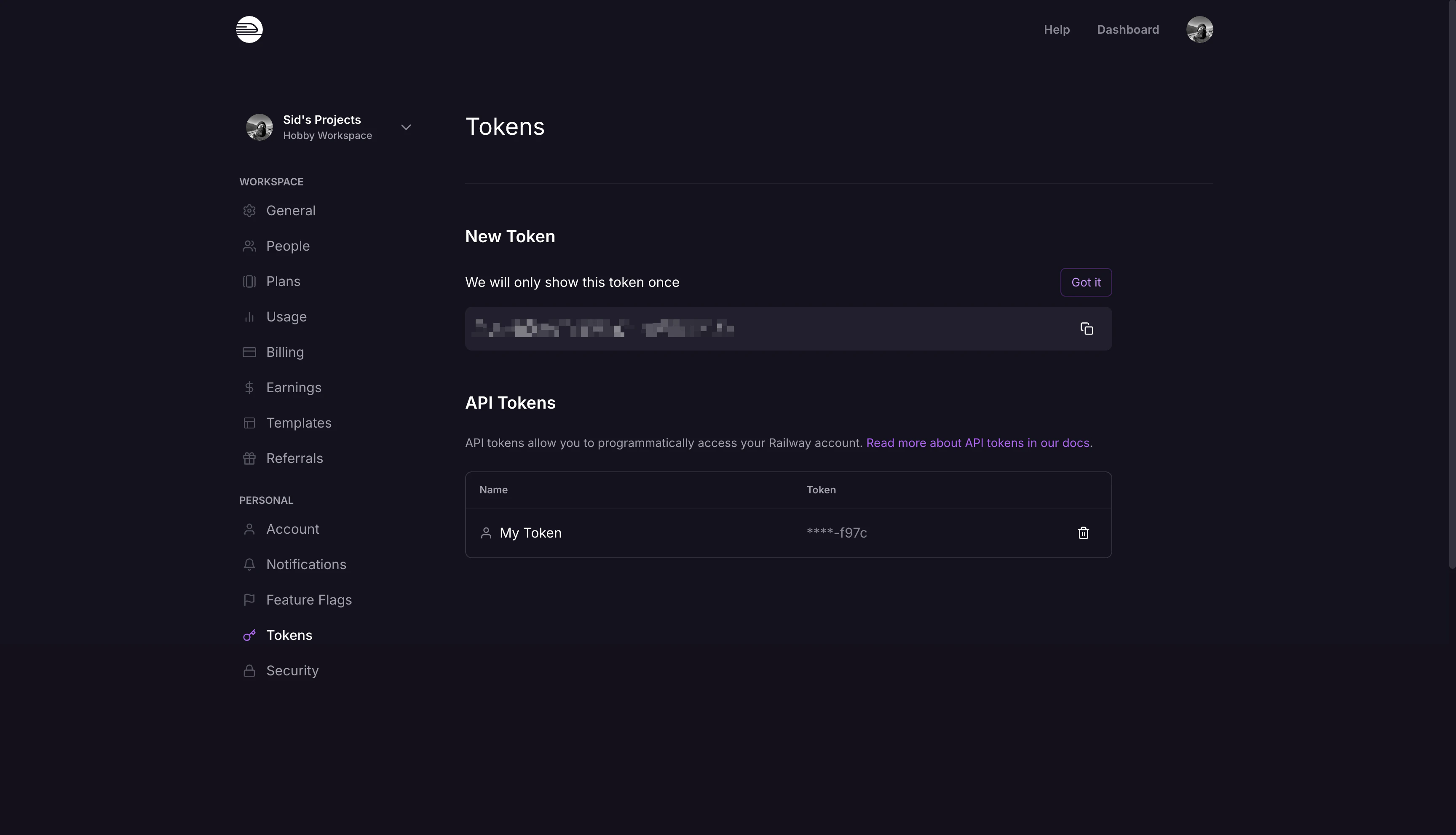Go to Referrals page

[294, 458]
